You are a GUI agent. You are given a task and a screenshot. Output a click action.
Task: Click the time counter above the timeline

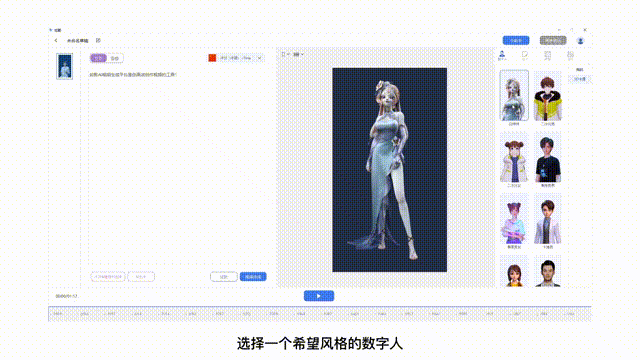coord(67,296)
